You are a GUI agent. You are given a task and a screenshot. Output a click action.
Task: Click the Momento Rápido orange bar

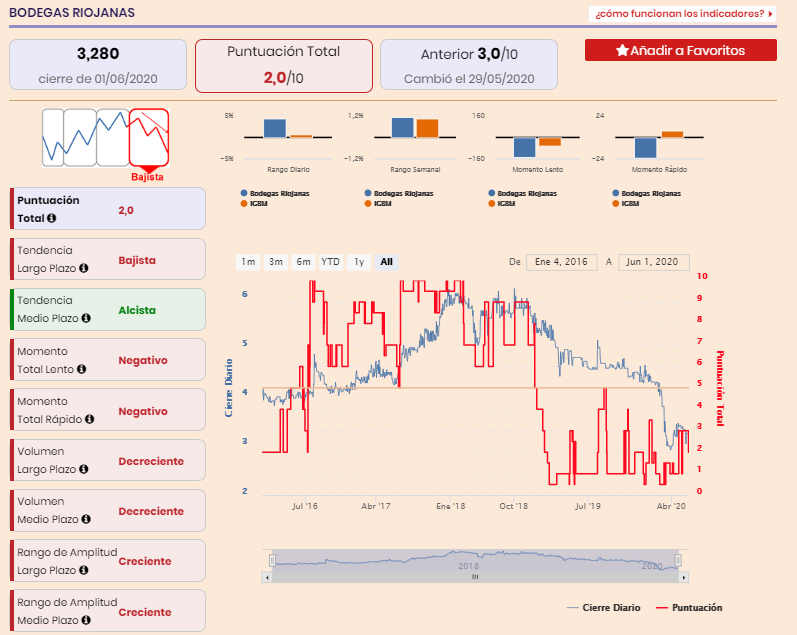[x=672, y=134]
